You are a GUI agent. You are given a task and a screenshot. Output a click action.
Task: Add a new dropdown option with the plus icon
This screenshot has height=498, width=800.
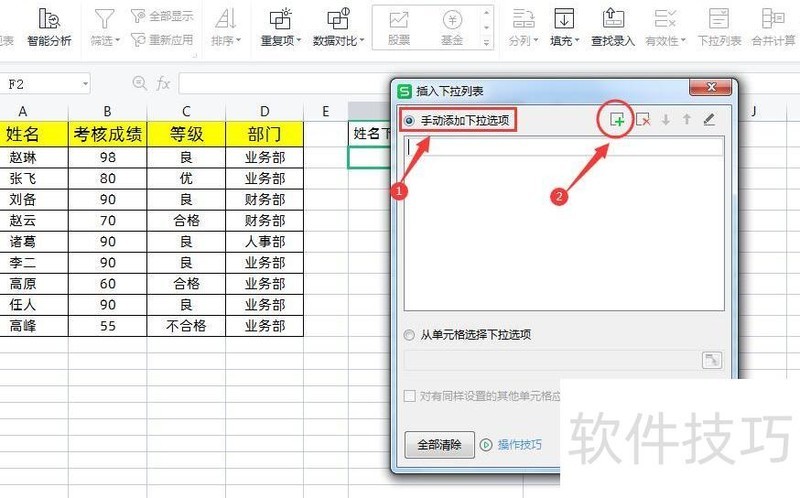tap(617, 120)
